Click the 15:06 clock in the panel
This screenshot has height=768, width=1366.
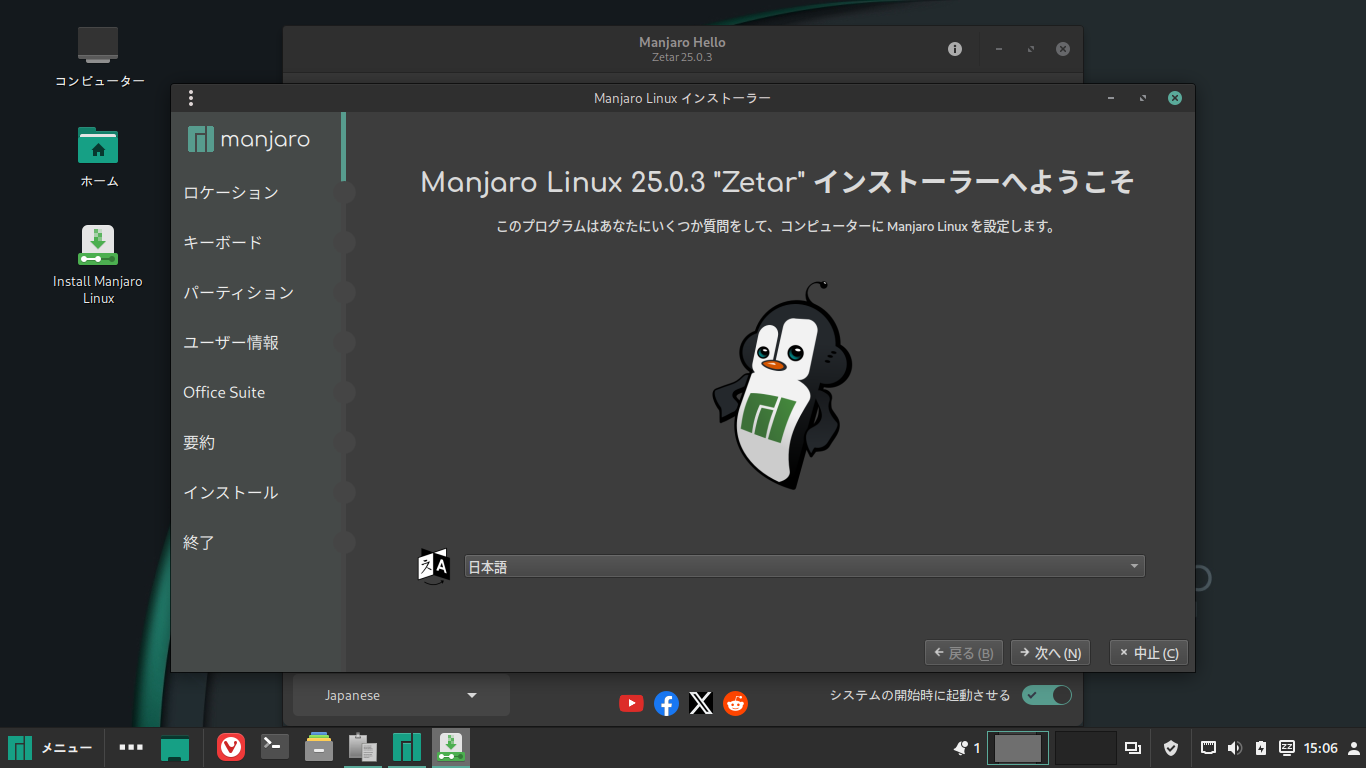pos(1321,748)
